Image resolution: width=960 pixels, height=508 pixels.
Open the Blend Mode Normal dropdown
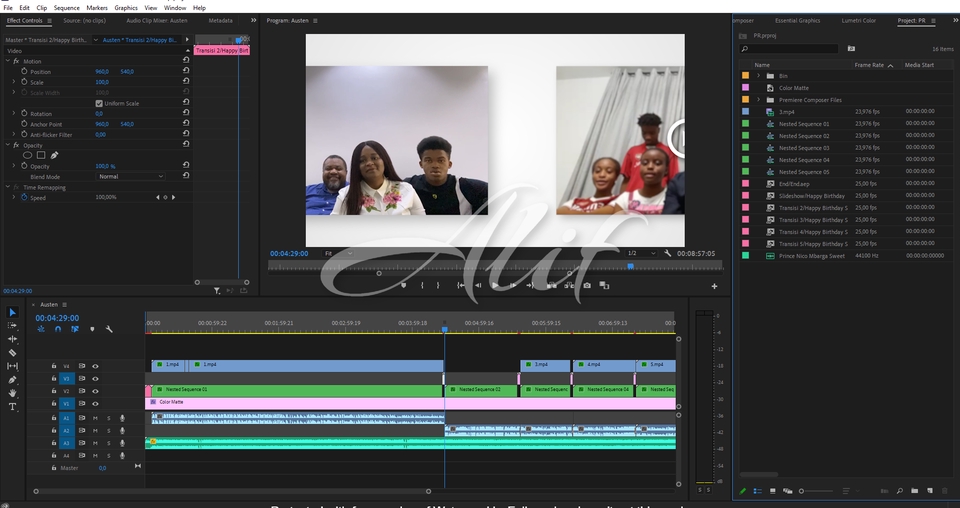(130, 176)
